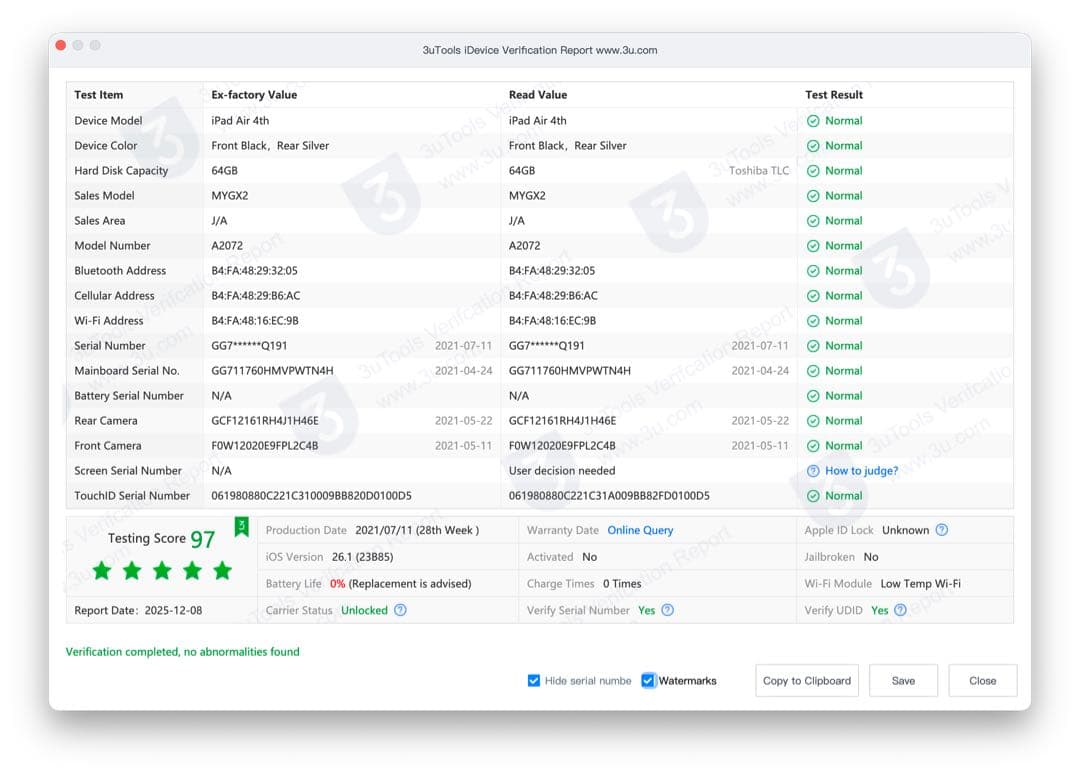Click the Copy to Clipboard button

coord(806,680)
